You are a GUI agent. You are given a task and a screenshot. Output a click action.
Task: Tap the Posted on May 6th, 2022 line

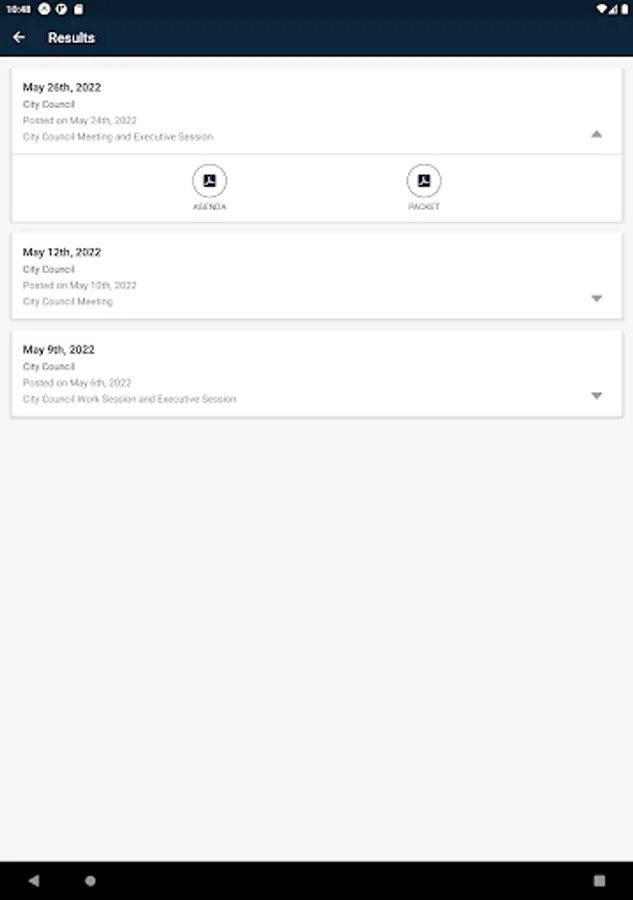pyautogui.click(x=77, y=383)
